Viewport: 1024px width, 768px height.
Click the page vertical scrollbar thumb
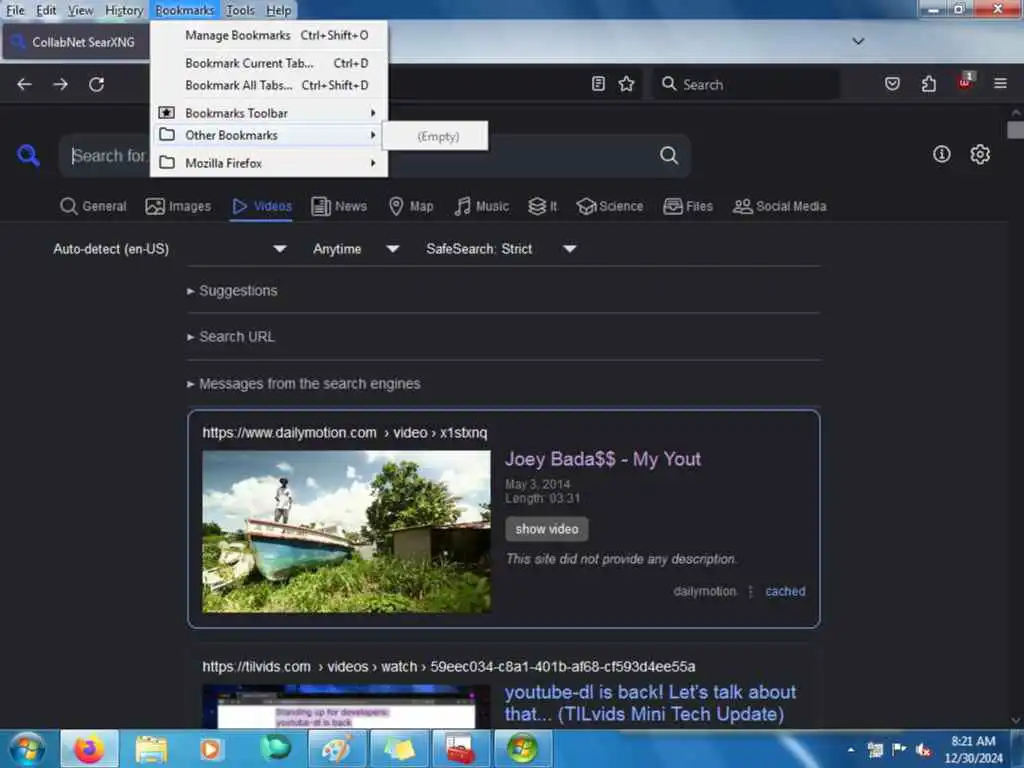coord(1015,129)
